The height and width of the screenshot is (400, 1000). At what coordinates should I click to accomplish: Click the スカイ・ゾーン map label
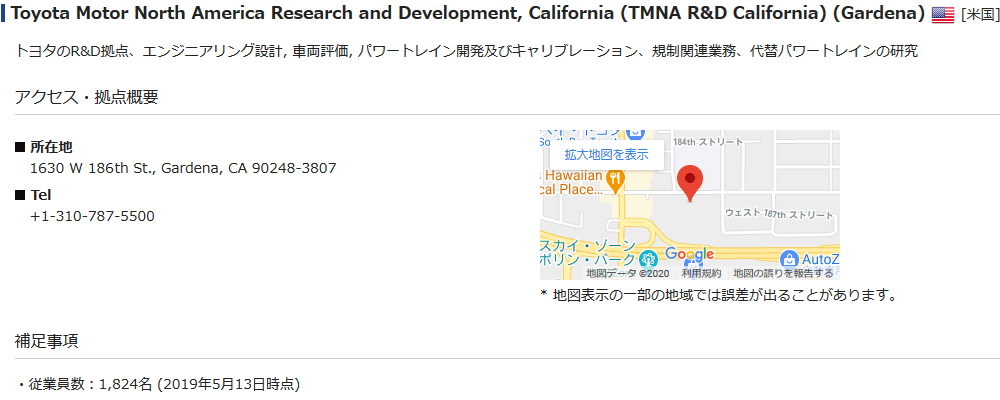588,253
